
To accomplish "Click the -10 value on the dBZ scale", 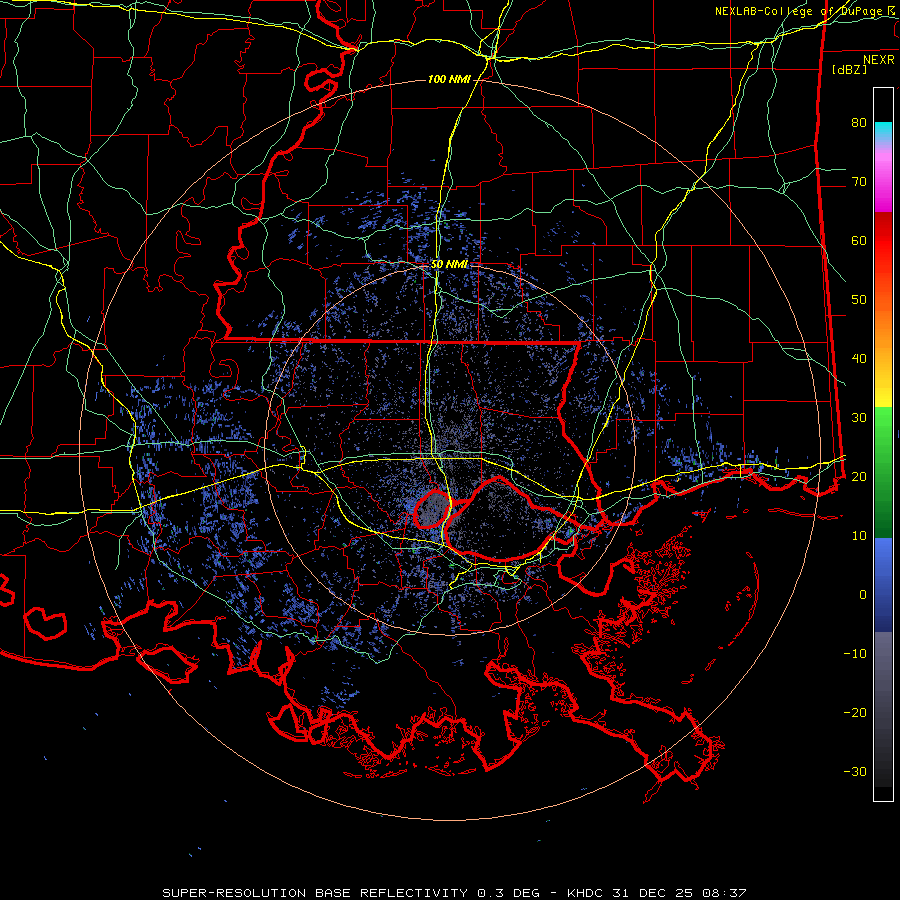I will pos(855,654).
